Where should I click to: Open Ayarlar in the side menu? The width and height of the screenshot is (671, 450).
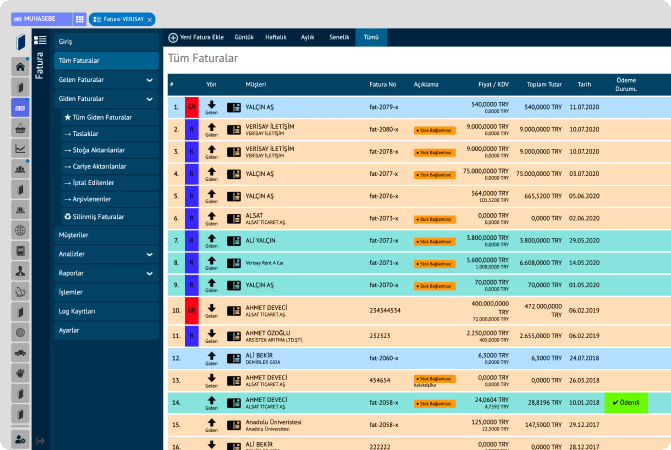(106, 330)
